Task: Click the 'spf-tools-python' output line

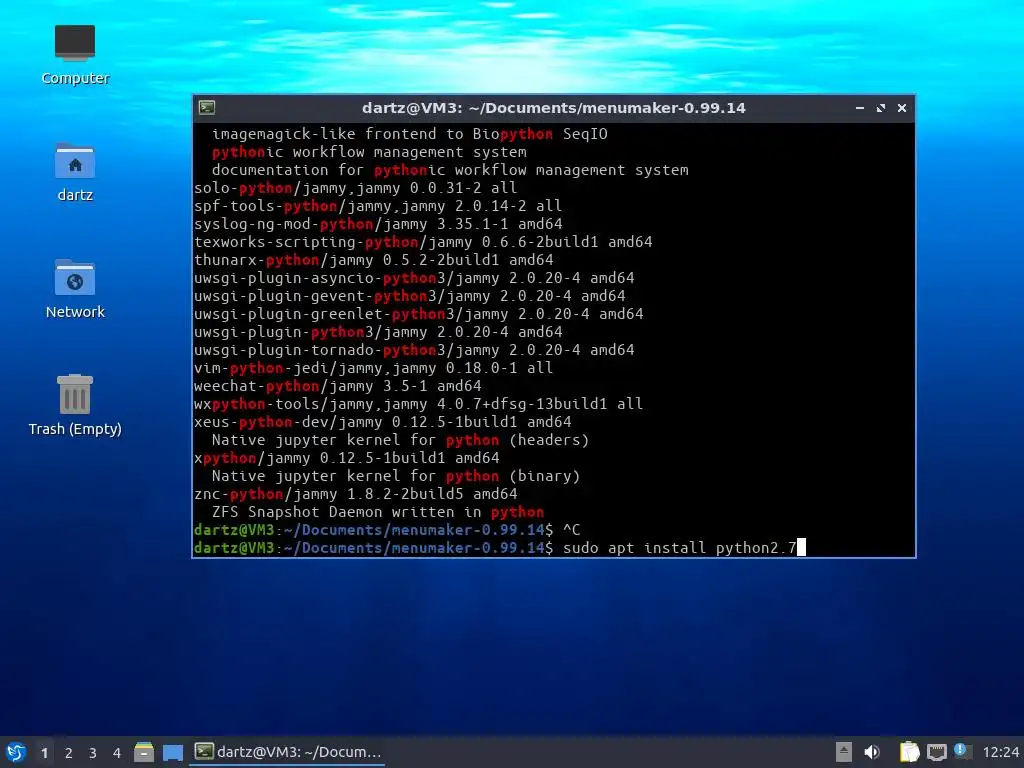Action: (x=377, y=206)
